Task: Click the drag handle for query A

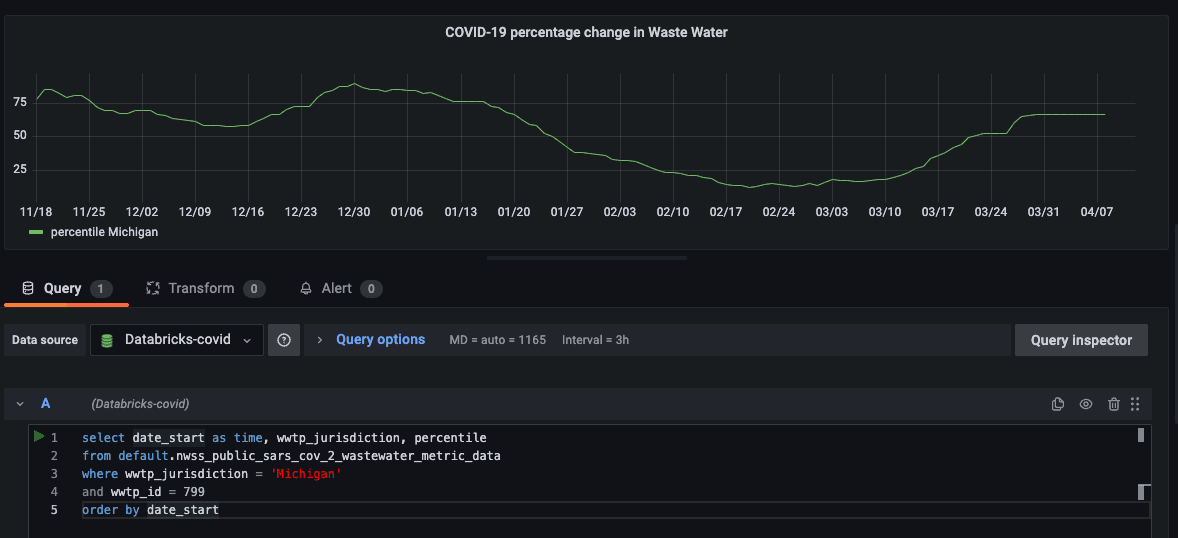Action: (1135, 404)
